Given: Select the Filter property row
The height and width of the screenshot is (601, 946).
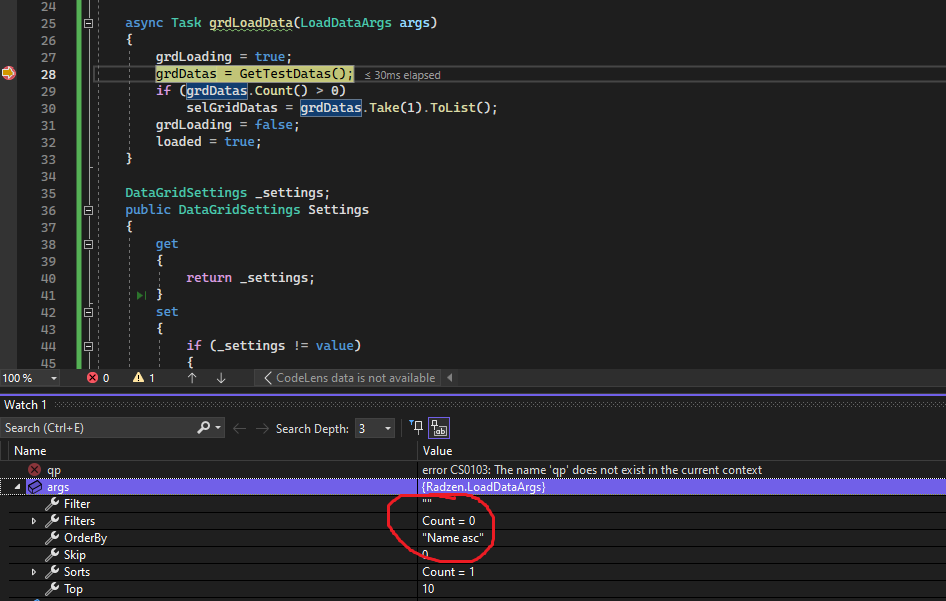Looking at the screenshot, I should pos(473,504).
